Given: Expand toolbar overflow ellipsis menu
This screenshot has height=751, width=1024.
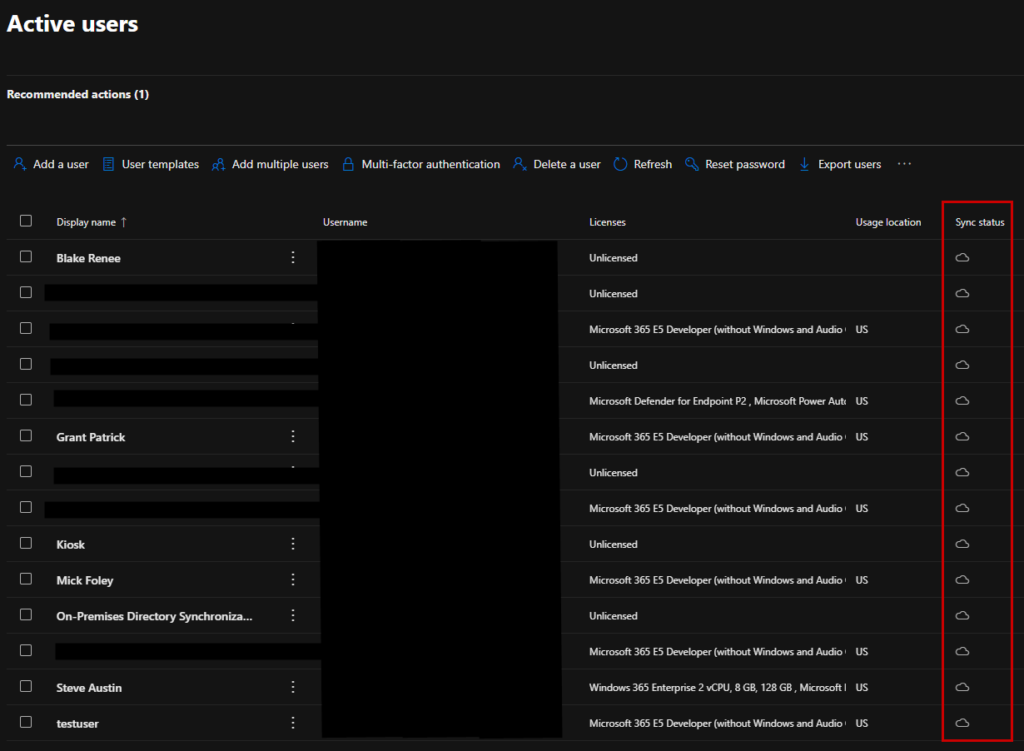Looking at the screenshot, I should [x=904, y=164].
